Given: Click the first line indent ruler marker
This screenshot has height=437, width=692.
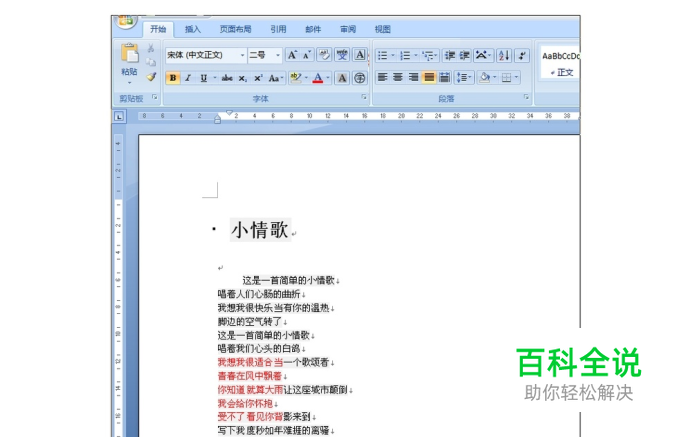Looking at the screenshot, I should tap(229, 113).
